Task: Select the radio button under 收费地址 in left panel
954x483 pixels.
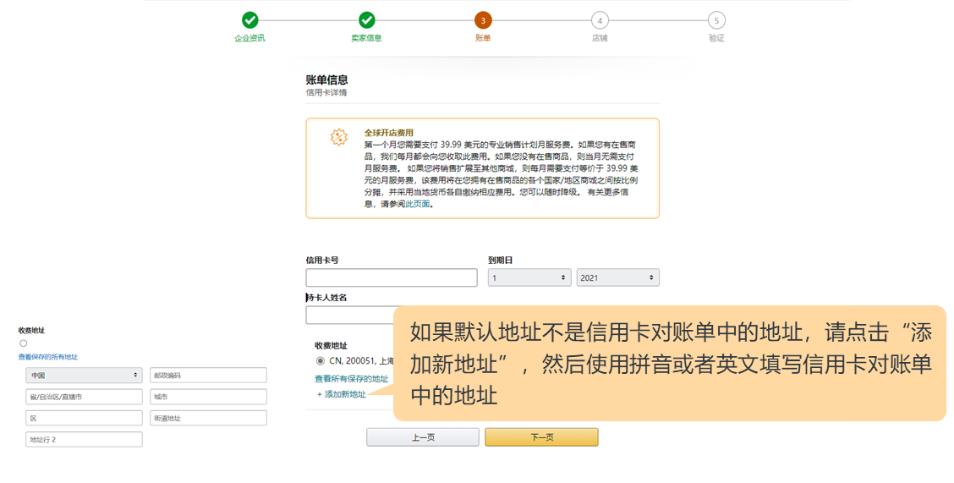Action: pos(23,343)
